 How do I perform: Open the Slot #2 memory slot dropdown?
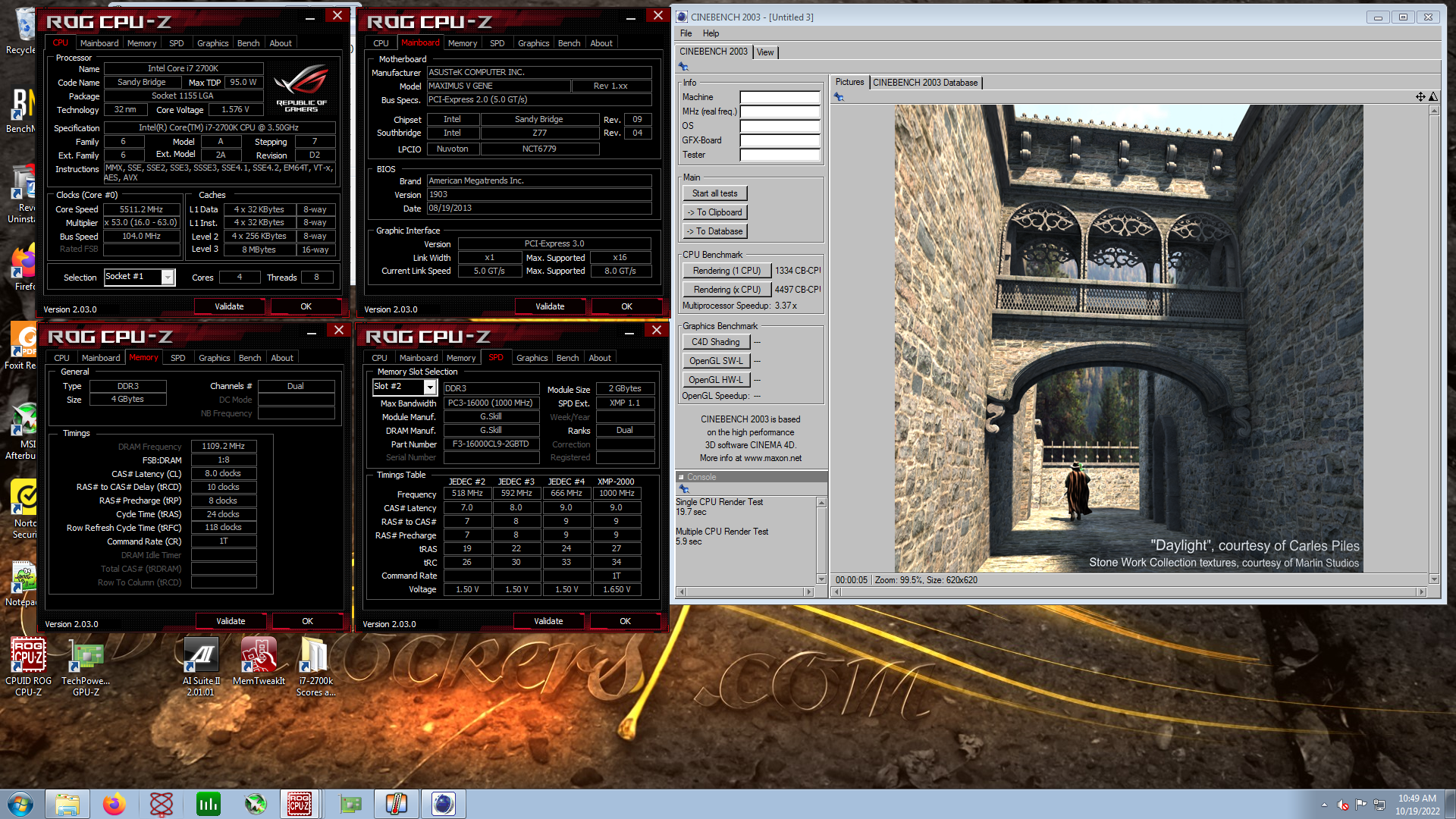430,387
